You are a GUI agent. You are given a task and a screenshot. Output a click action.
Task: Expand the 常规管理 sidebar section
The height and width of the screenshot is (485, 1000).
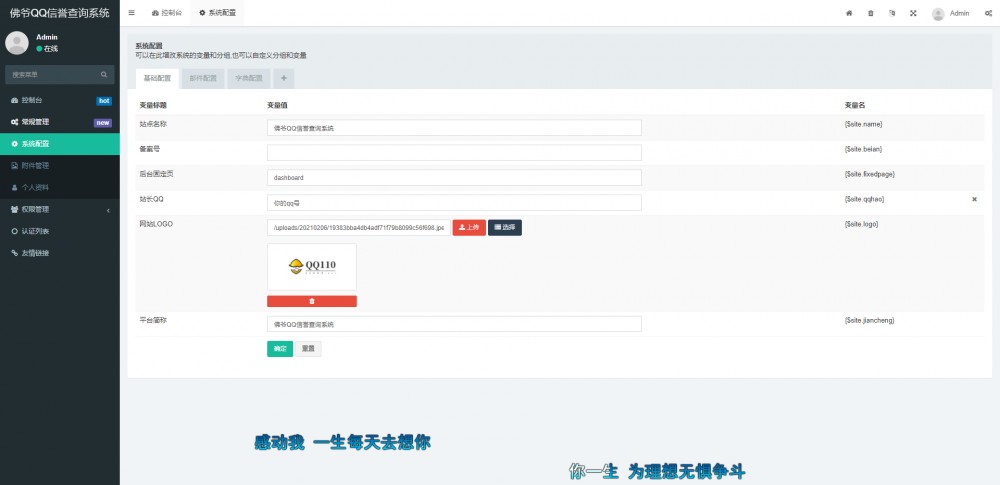[60, 122]
